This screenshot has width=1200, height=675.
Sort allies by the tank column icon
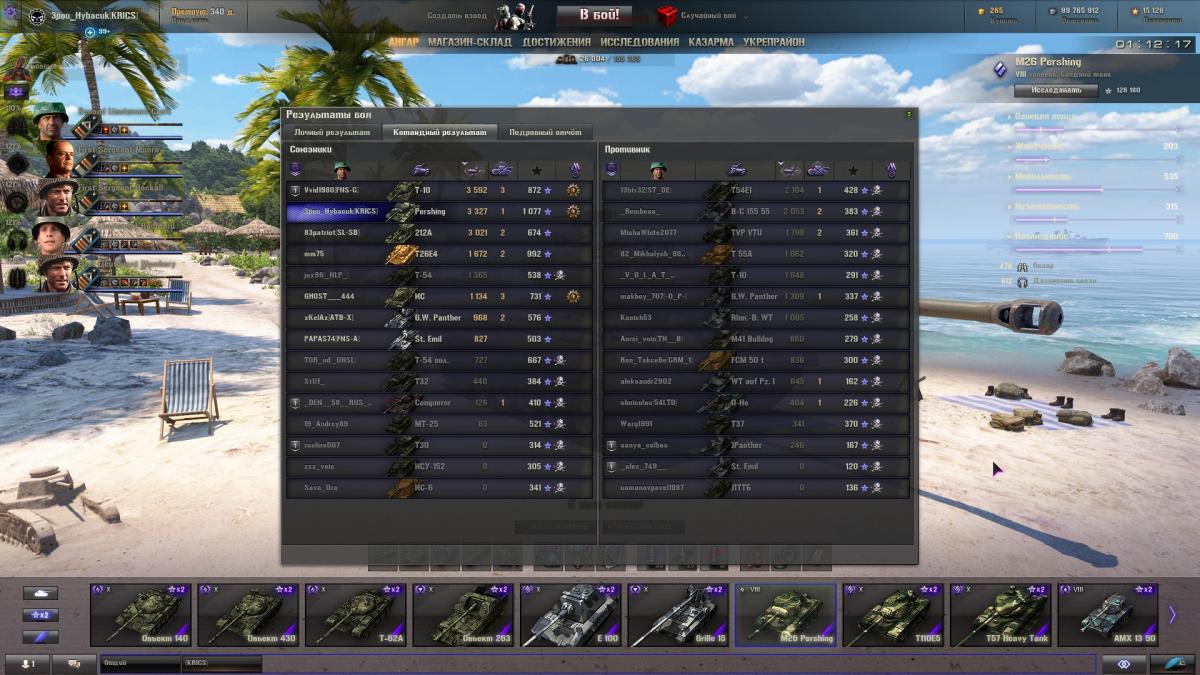pyautogui.click(x=422, y=170)
